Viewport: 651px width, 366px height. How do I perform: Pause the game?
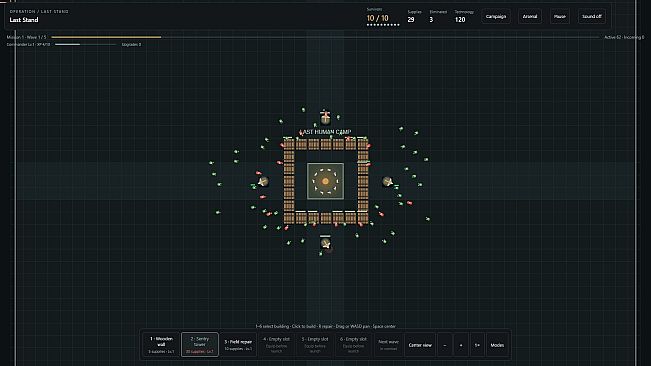coord(560,17)
